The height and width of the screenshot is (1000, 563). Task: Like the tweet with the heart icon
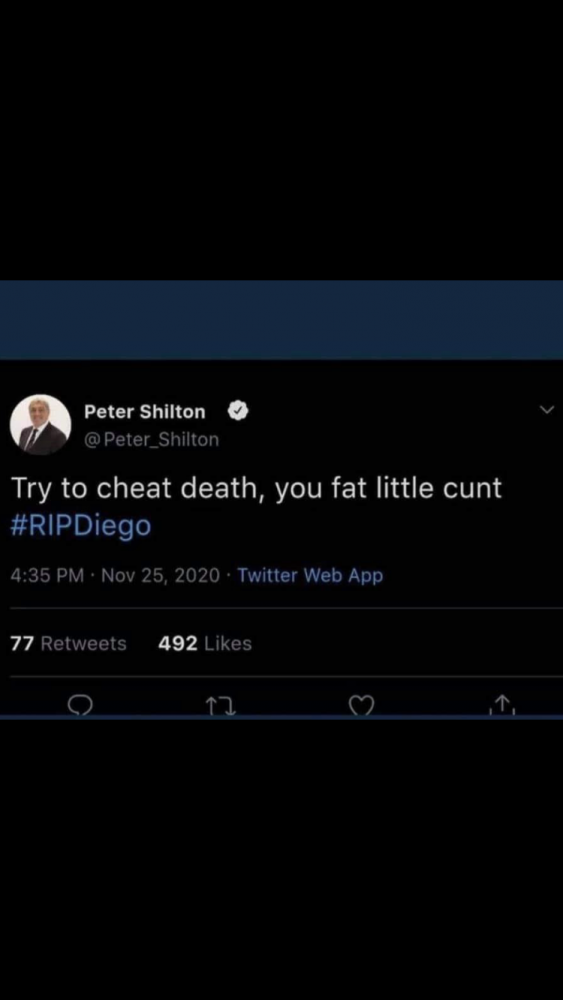click(x=362, y=705)
